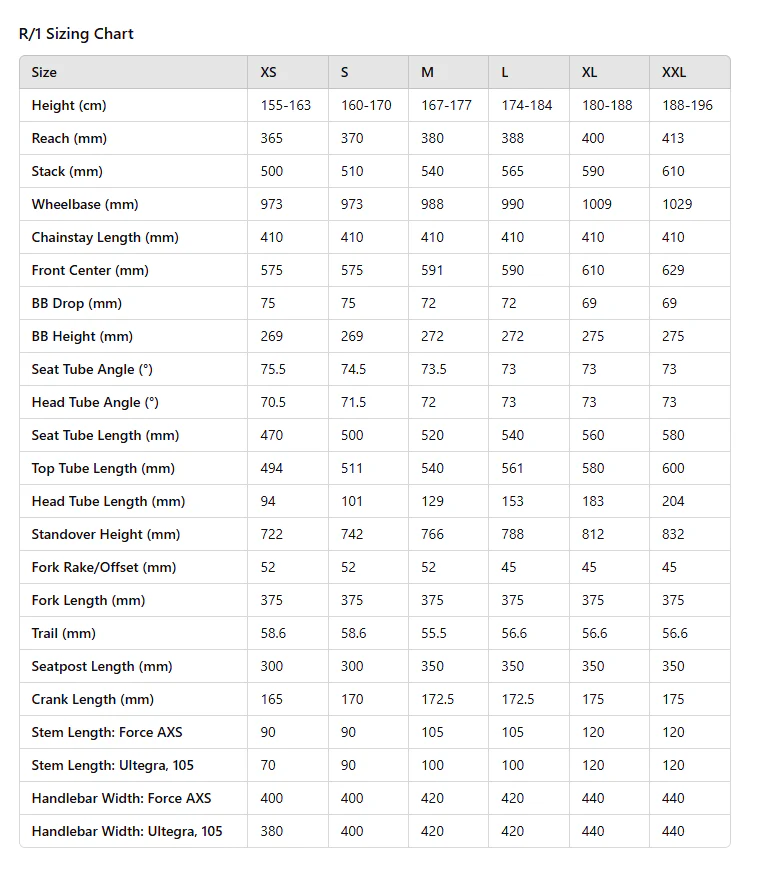This screenshot has width=765, height=874.
Task: Click the Reach value 380 for M
Action: click(432, 138)
